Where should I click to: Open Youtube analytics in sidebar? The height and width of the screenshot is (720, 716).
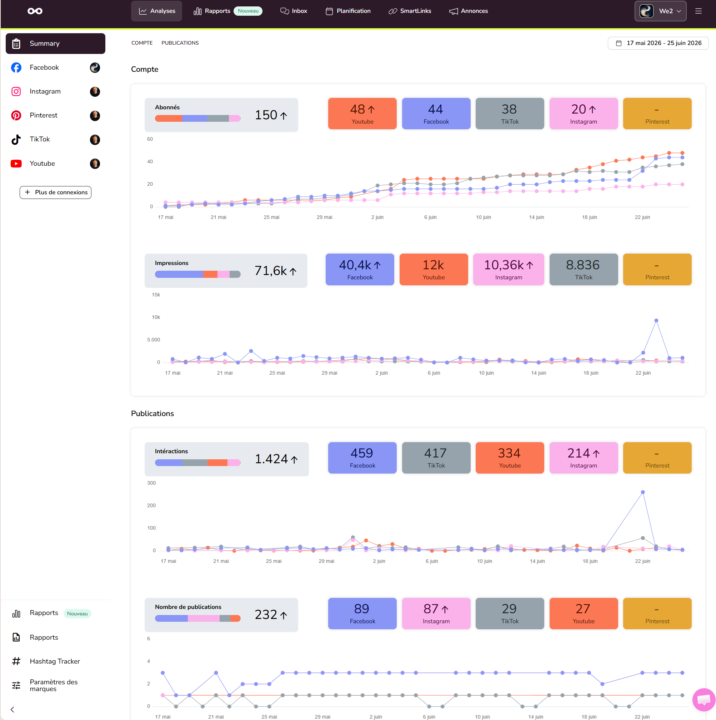point(55,163)
